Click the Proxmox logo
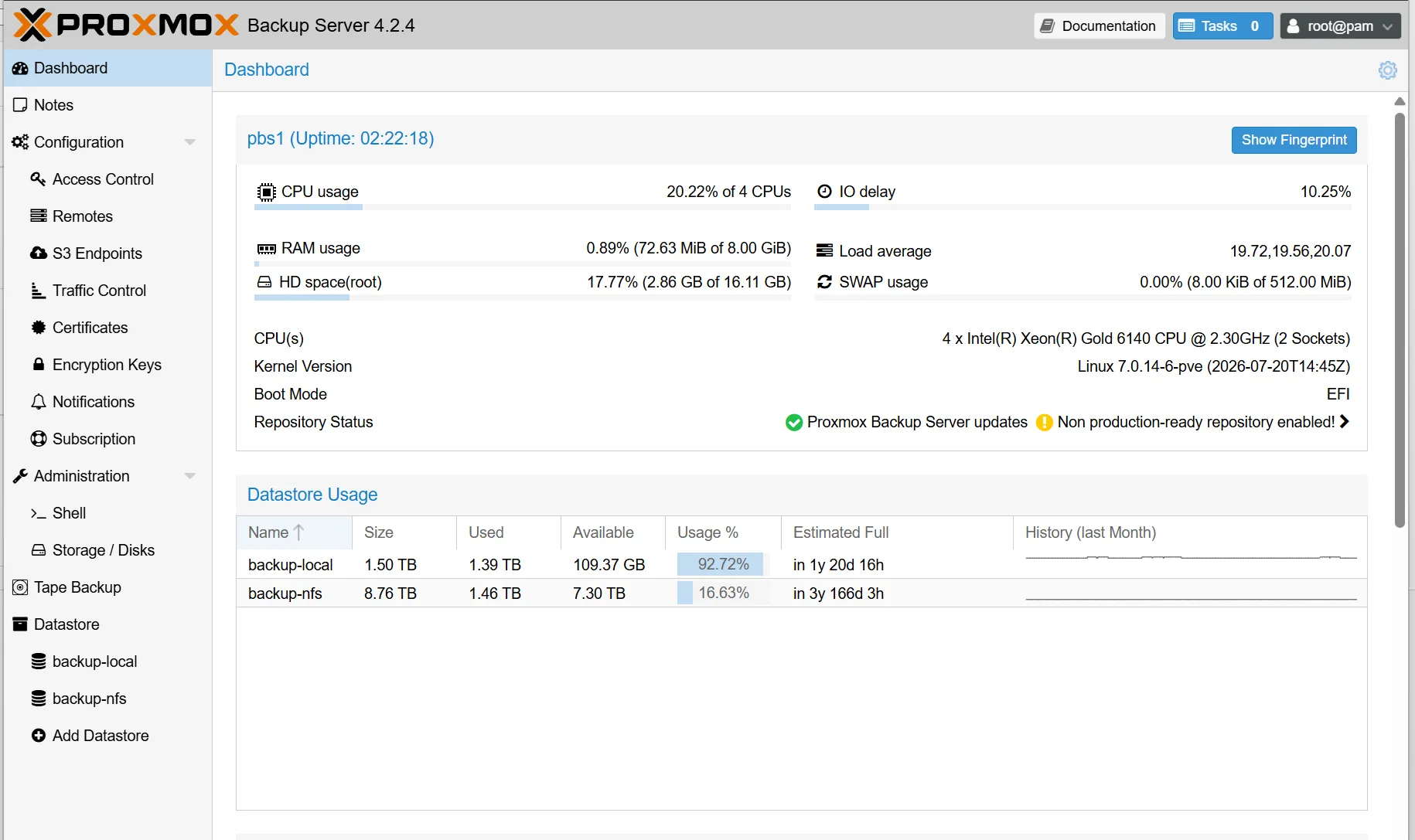 [126, 25]
